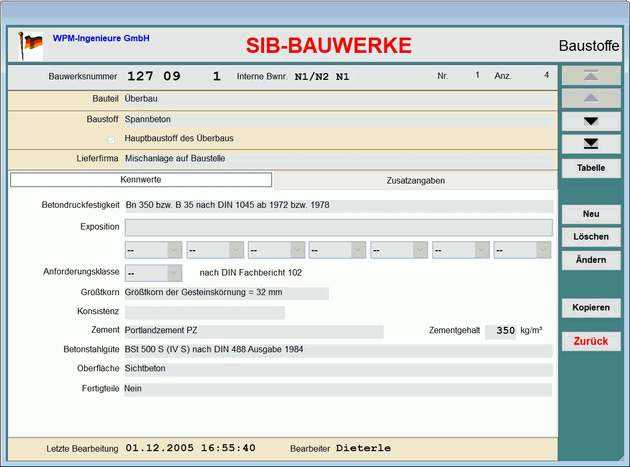
Task: Click Lieferfirma field Mischanlage auf Baustelle
Action: pyautogui.click(x=340, y=159)
